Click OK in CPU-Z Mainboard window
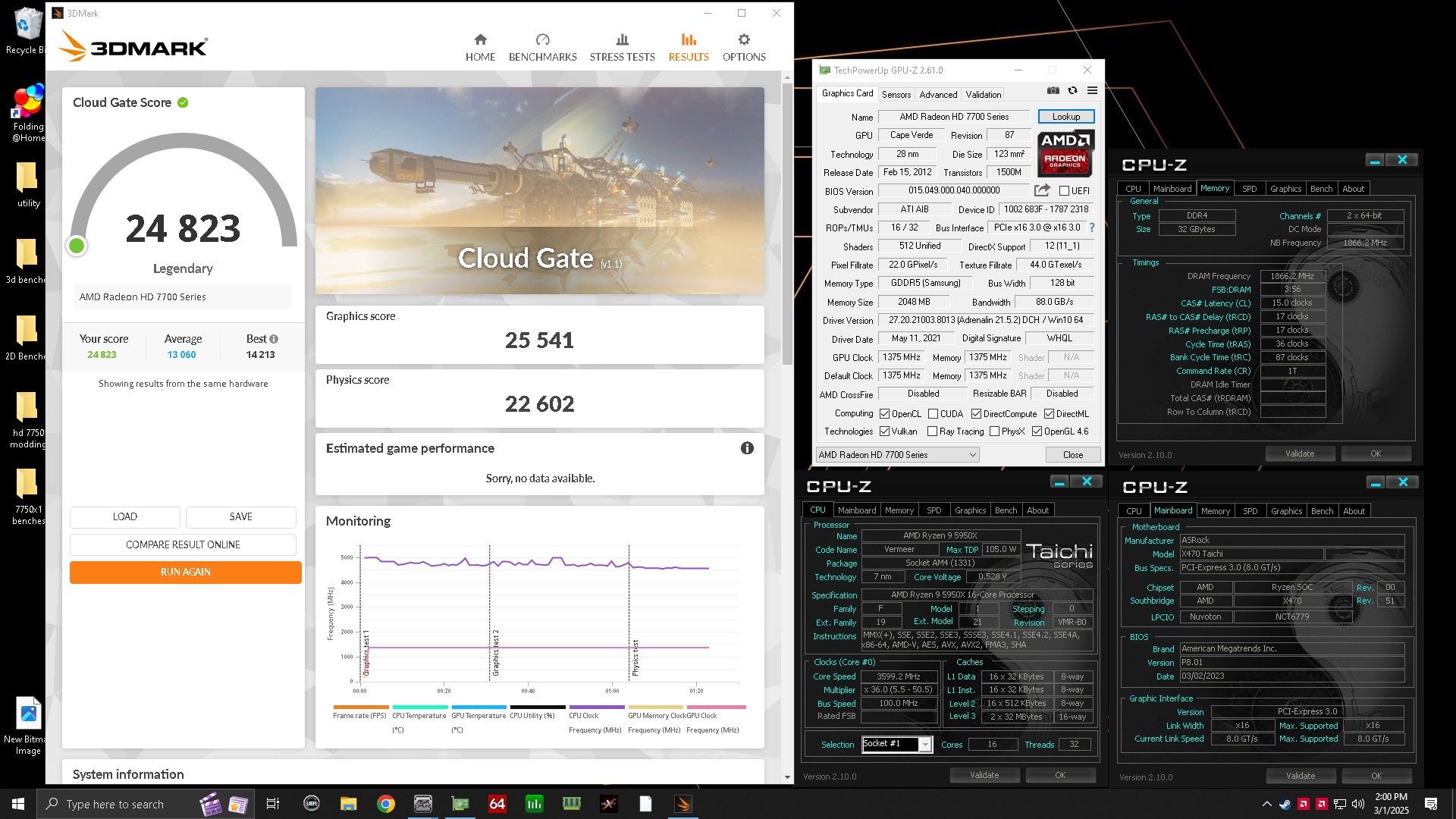Screen dimensions: 1456x819 coord(1376,776)
